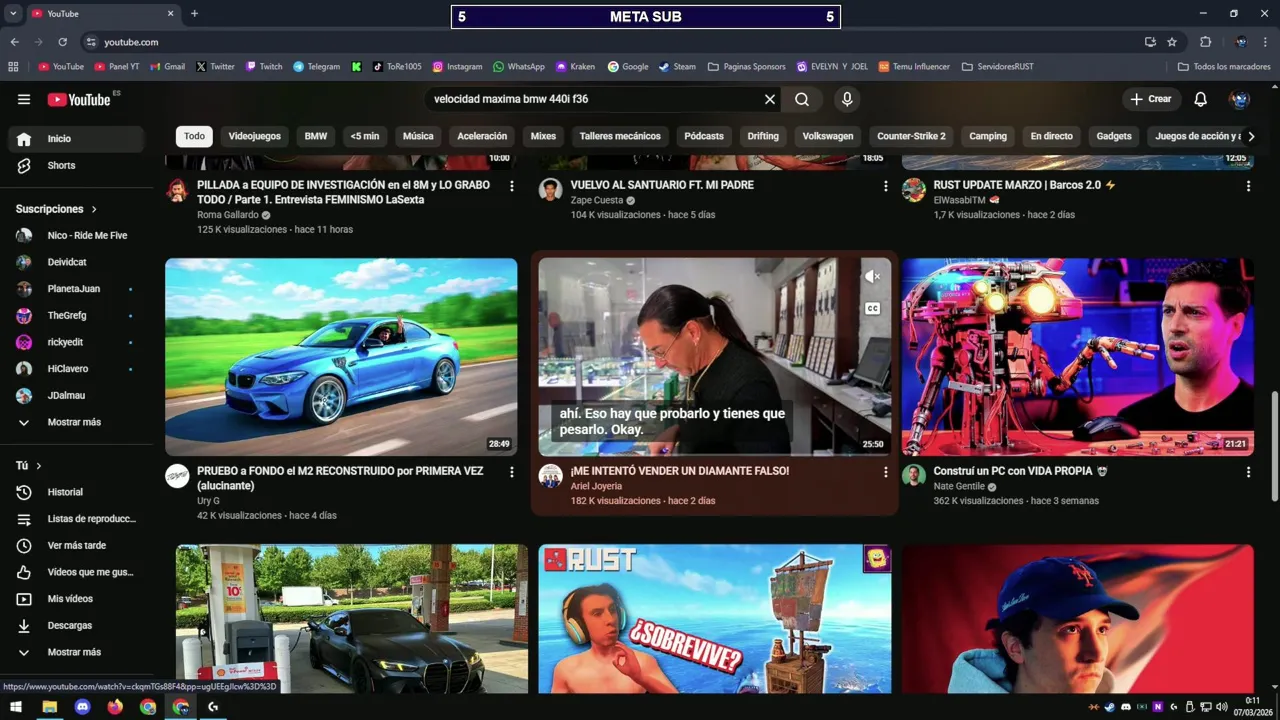The height and width of the screenshot is (720, 1280).
Task: Open Historial in the sidebar
Action: click(76, 492)
